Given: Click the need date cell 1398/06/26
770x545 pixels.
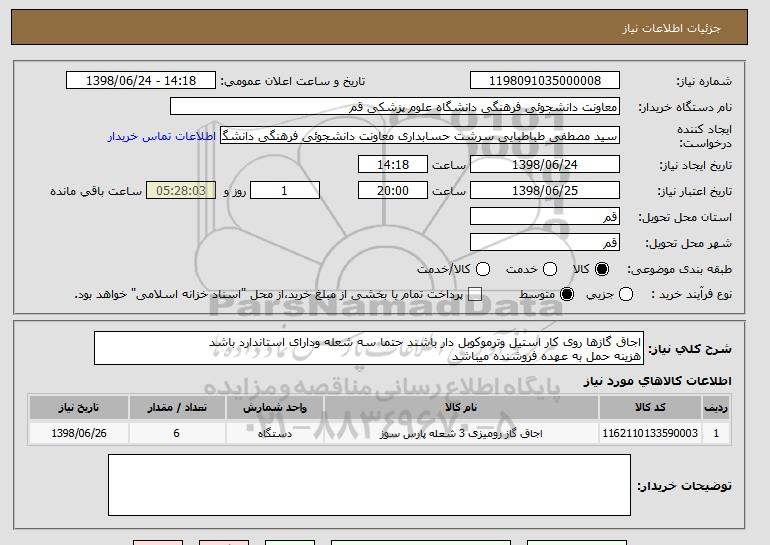Looking at the screenshot, I should pos(79,433).
